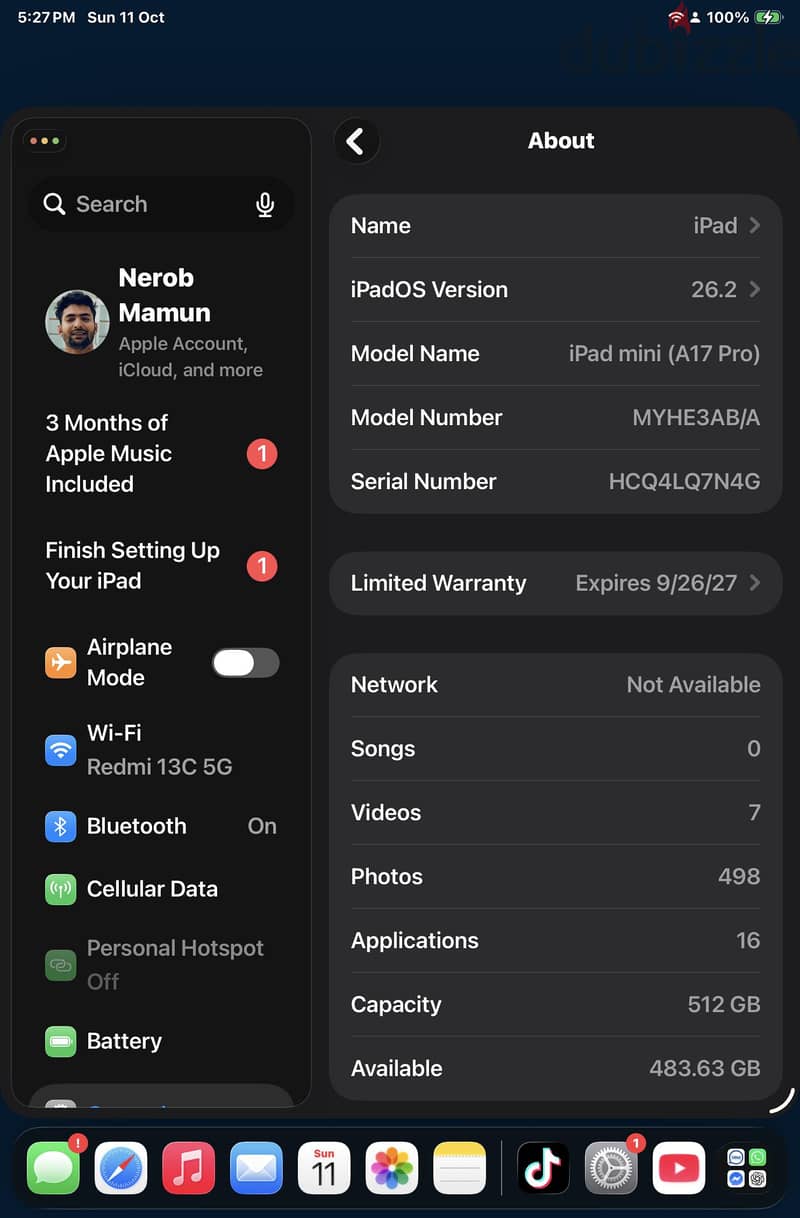Go back with the chevron button

pos(356,141)
